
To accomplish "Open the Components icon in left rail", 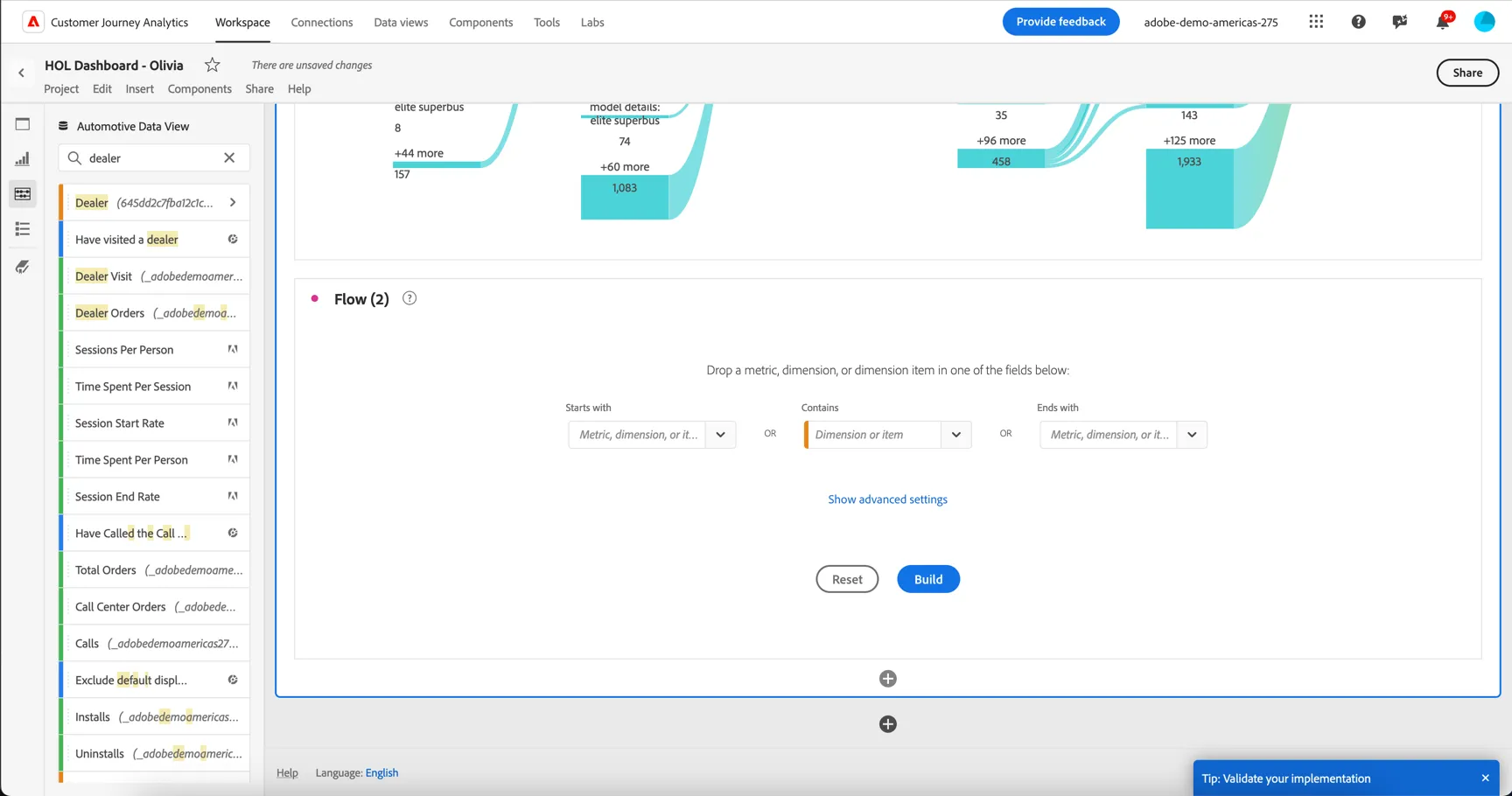I will [x=23, y=194].
